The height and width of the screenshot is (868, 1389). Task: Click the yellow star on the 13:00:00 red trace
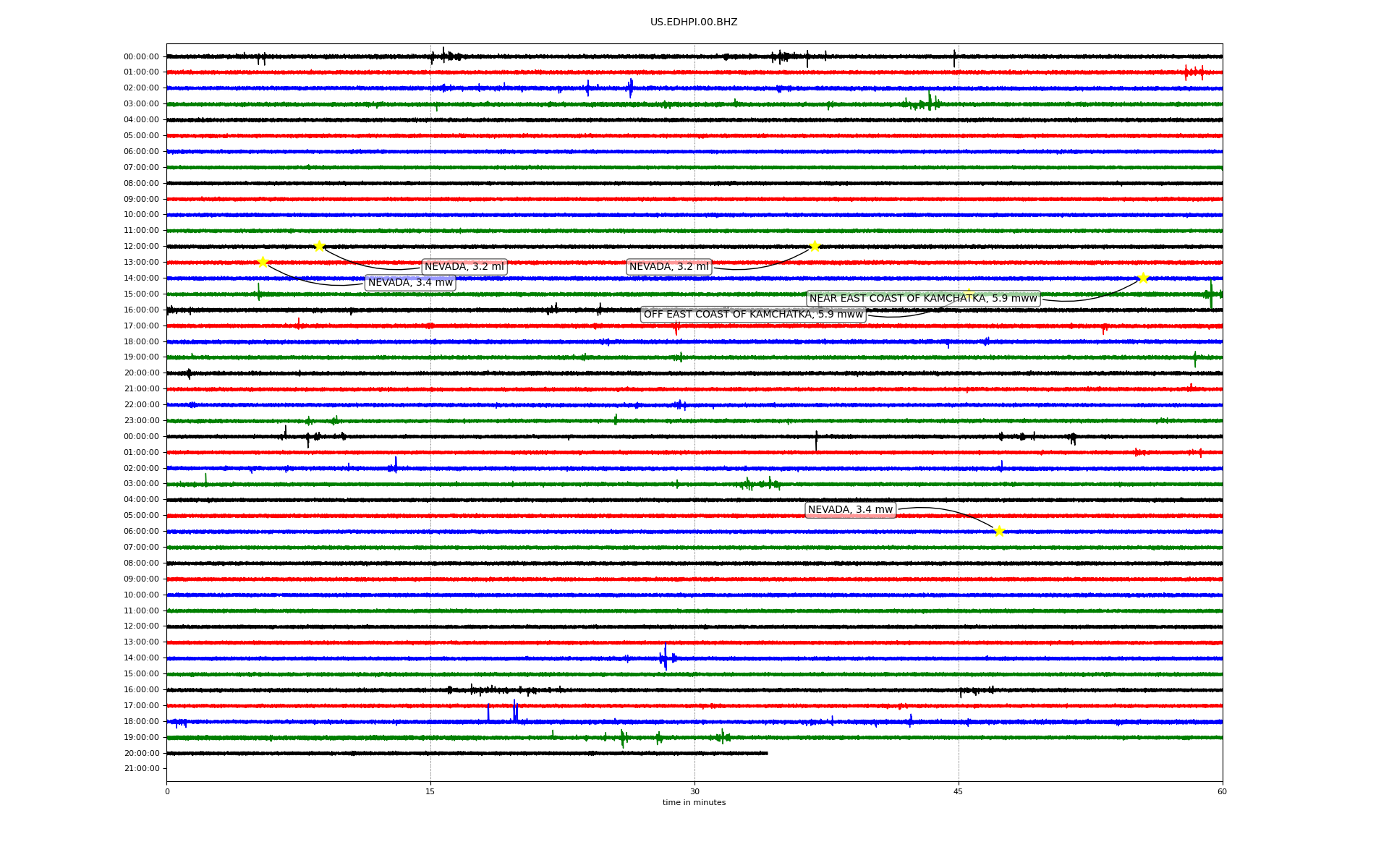(x=263, y=262)
